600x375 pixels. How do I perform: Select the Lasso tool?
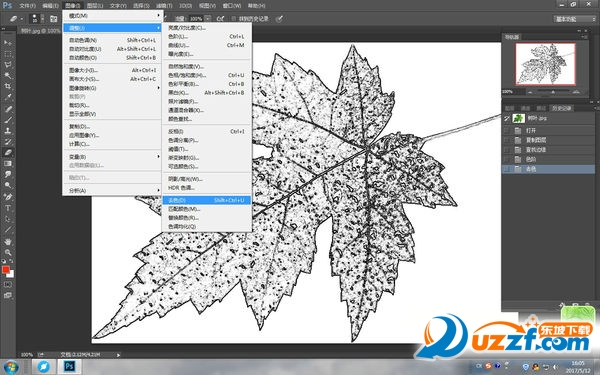[x=8, y=64]
